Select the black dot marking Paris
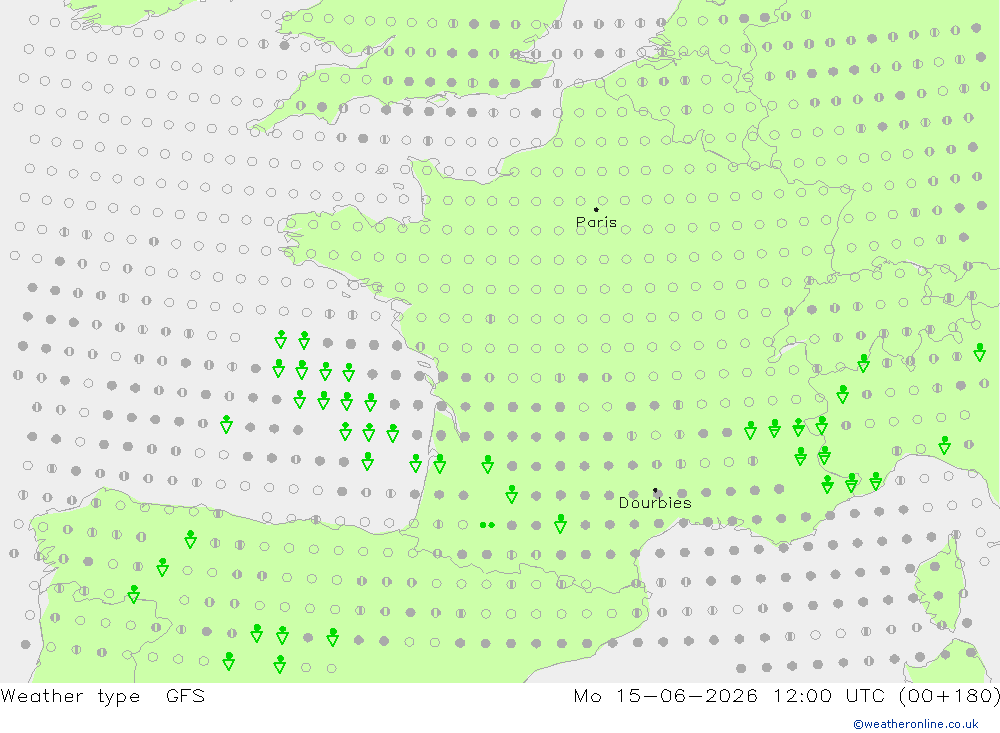Image resolution: width=1000 pixels, height=733 pixels. coord(596,209)
